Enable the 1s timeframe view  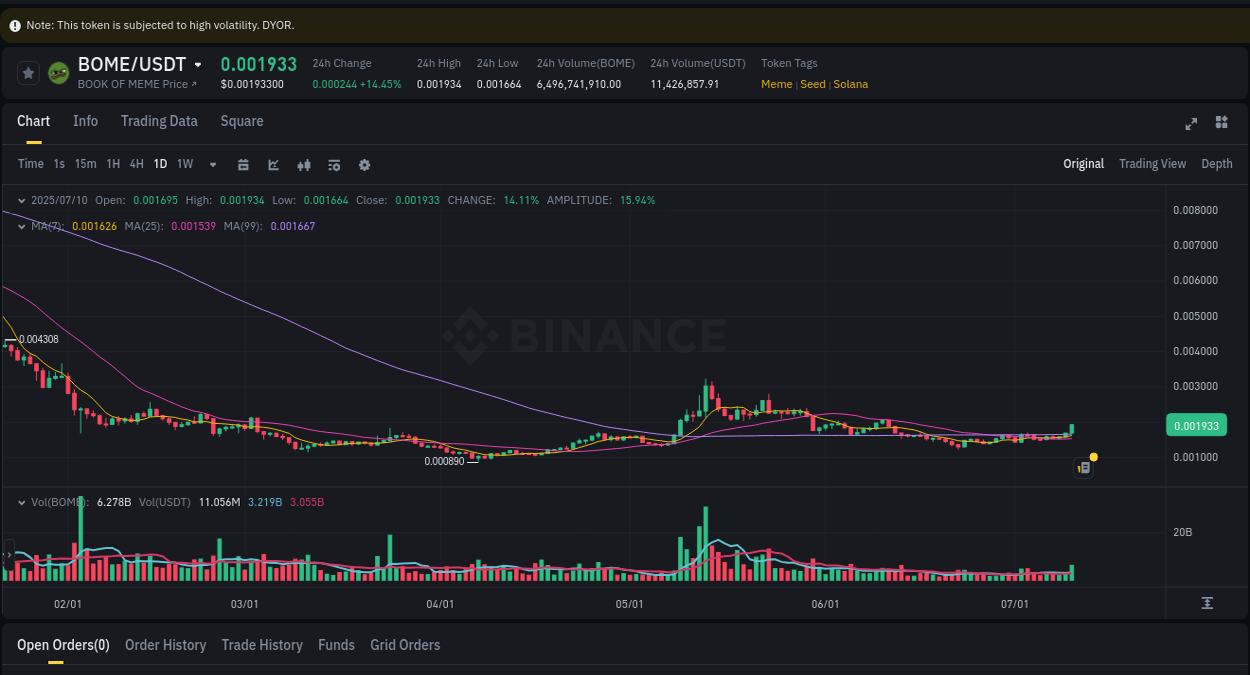point(57,164)
